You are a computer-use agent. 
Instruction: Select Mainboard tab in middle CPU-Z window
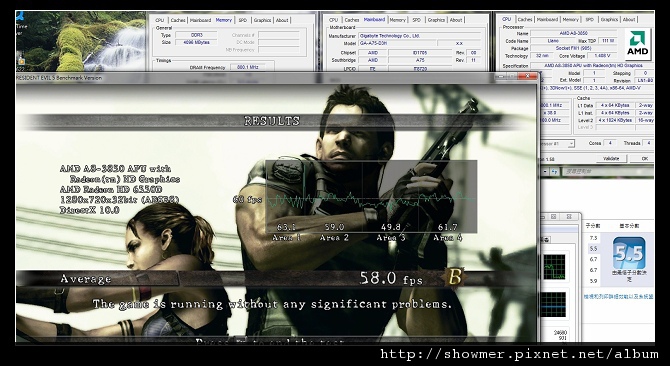(374, 20)
